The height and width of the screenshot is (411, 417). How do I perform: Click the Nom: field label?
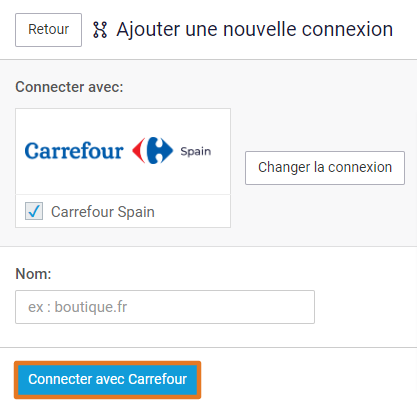tap(33, 274)
